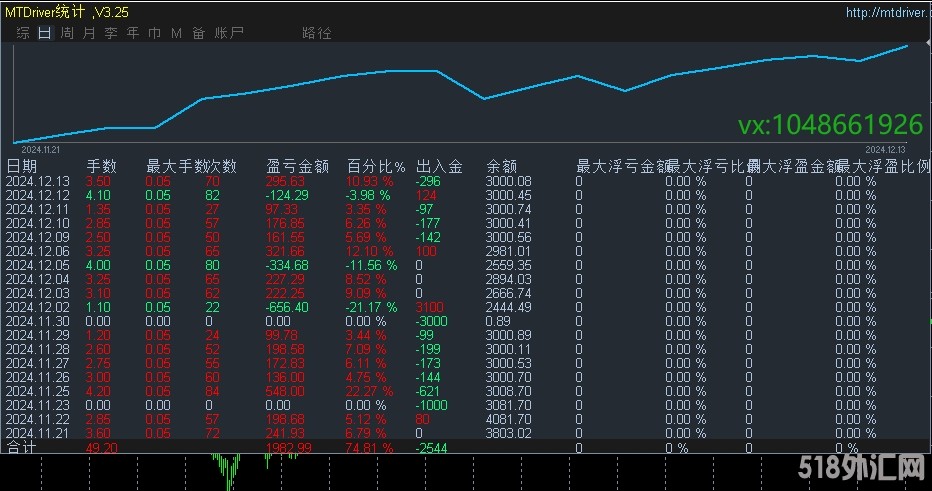Open the 币 currency tab

coord(155,33)
